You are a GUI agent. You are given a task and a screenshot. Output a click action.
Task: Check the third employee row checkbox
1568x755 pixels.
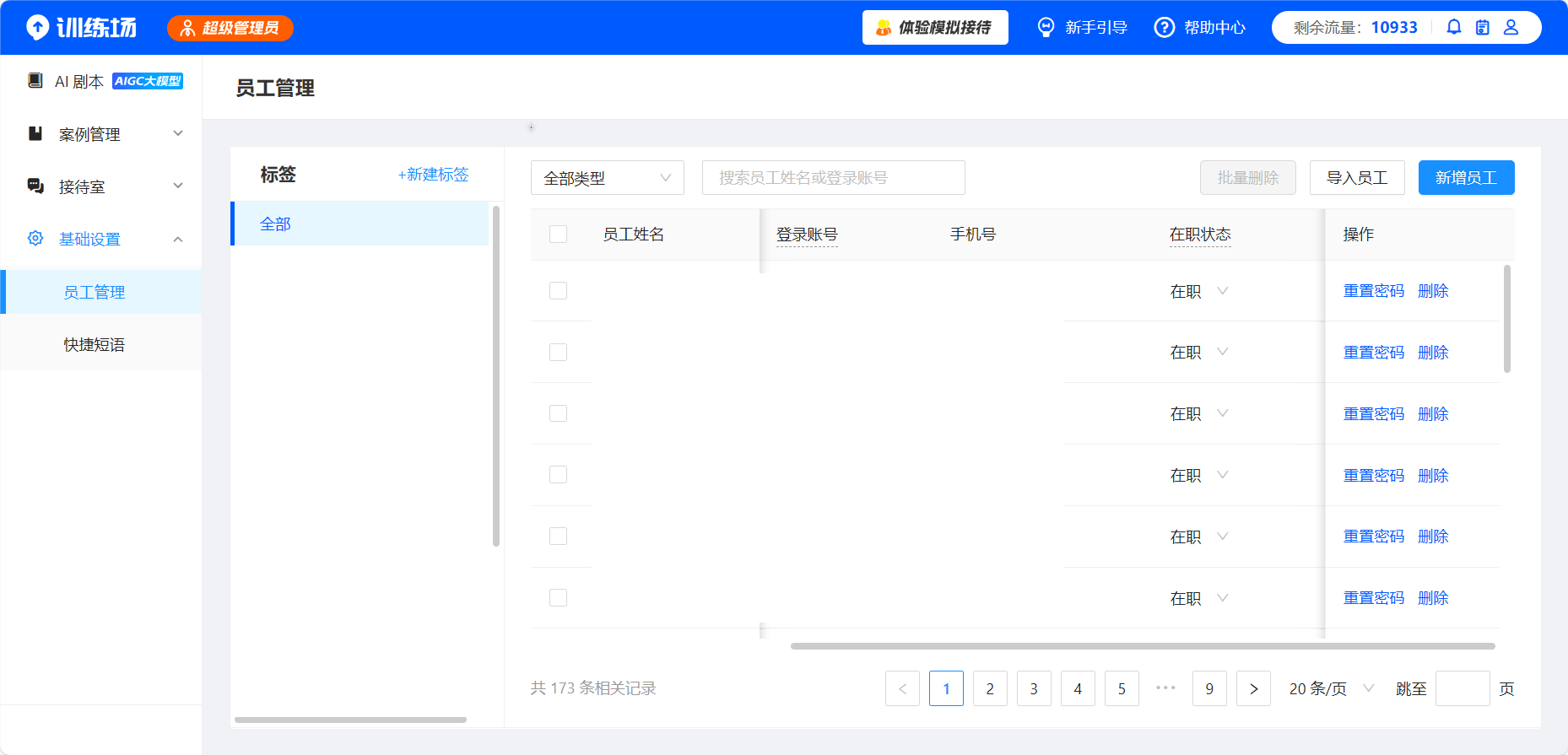[558, 413]
